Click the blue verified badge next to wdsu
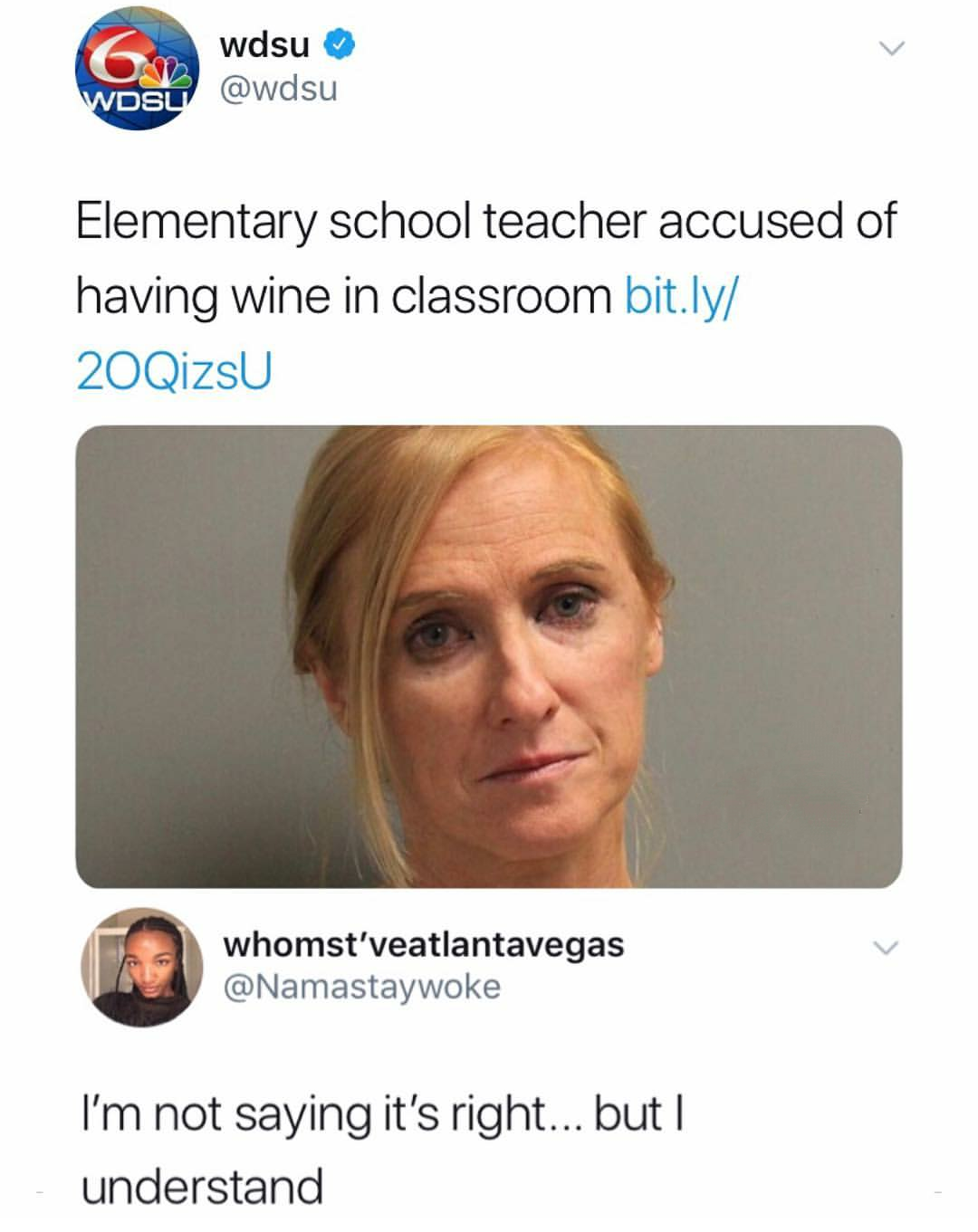 click(339, 44)
